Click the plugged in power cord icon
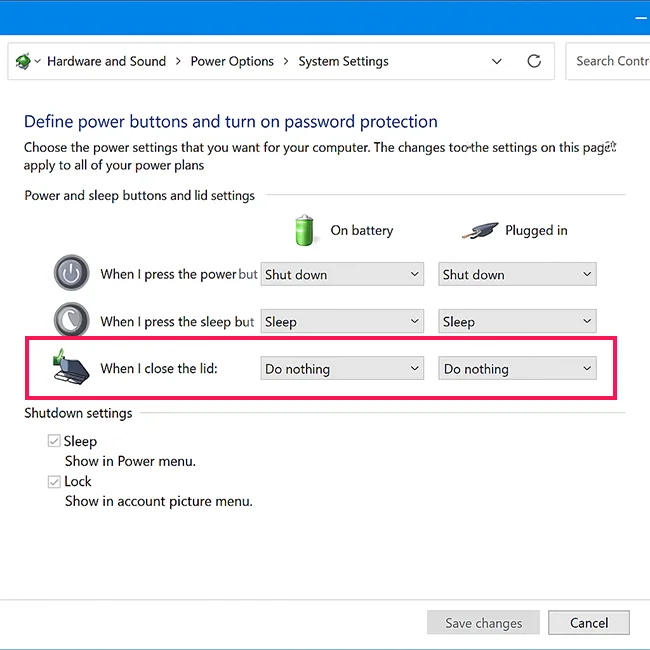650x650 pixels. click(x=480, y=230)
